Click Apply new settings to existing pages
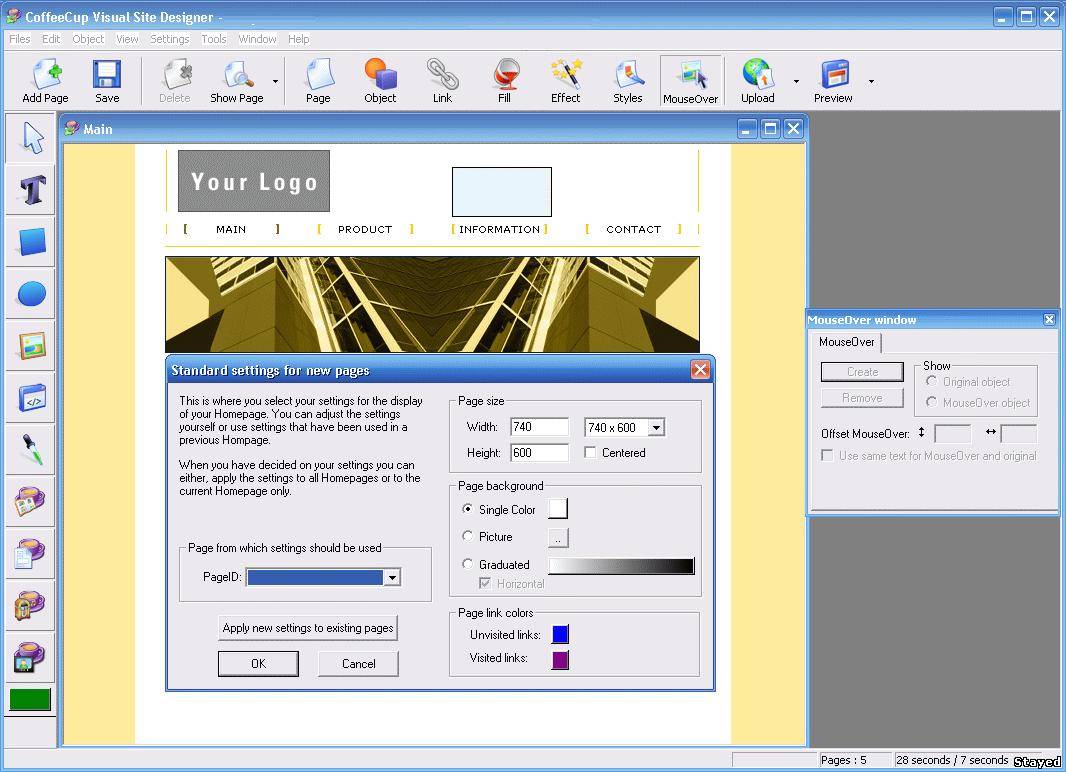This screenshot has height=772, width=1066. pos(308,628)
